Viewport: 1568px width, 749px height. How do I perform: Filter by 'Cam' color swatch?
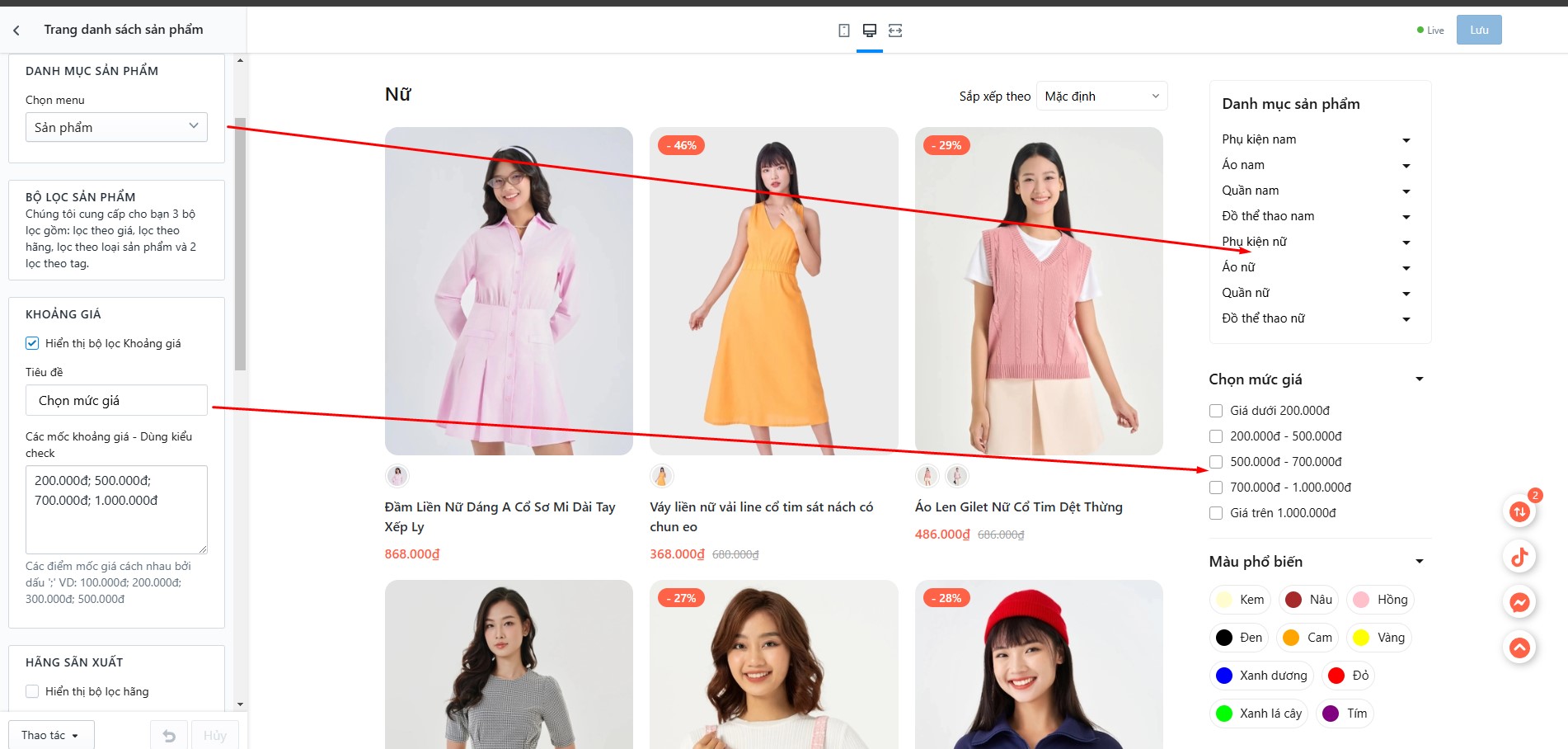pos(1307,638)
